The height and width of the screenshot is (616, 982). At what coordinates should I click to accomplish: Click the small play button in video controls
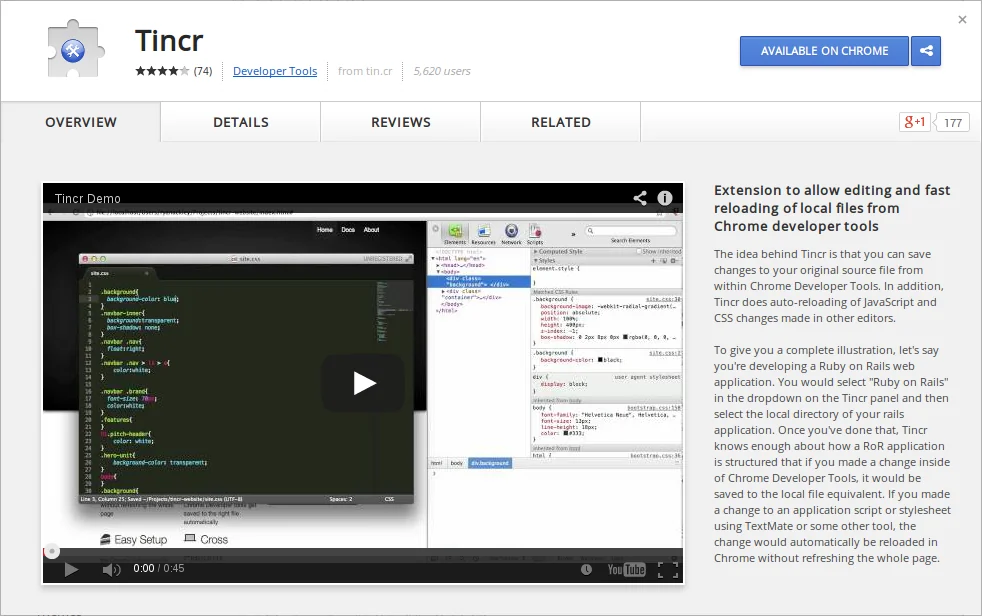[71, 570]
